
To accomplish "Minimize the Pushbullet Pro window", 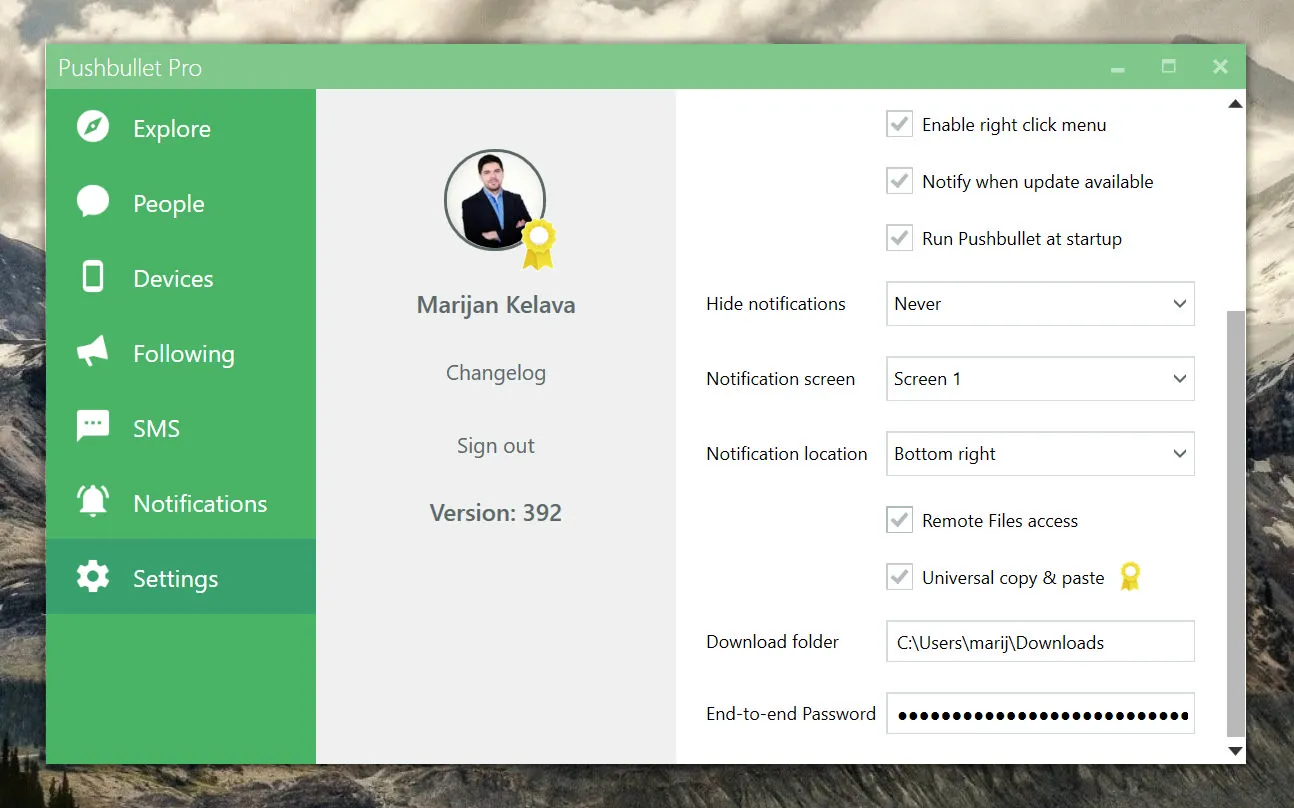I will click(1118, 68).
